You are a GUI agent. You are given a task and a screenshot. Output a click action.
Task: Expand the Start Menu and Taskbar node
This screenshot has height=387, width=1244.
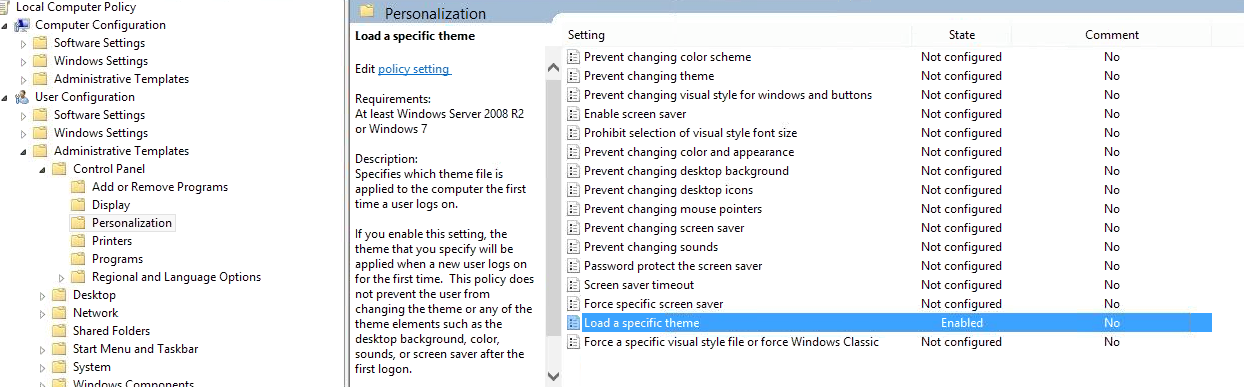[x=43, y=349]
